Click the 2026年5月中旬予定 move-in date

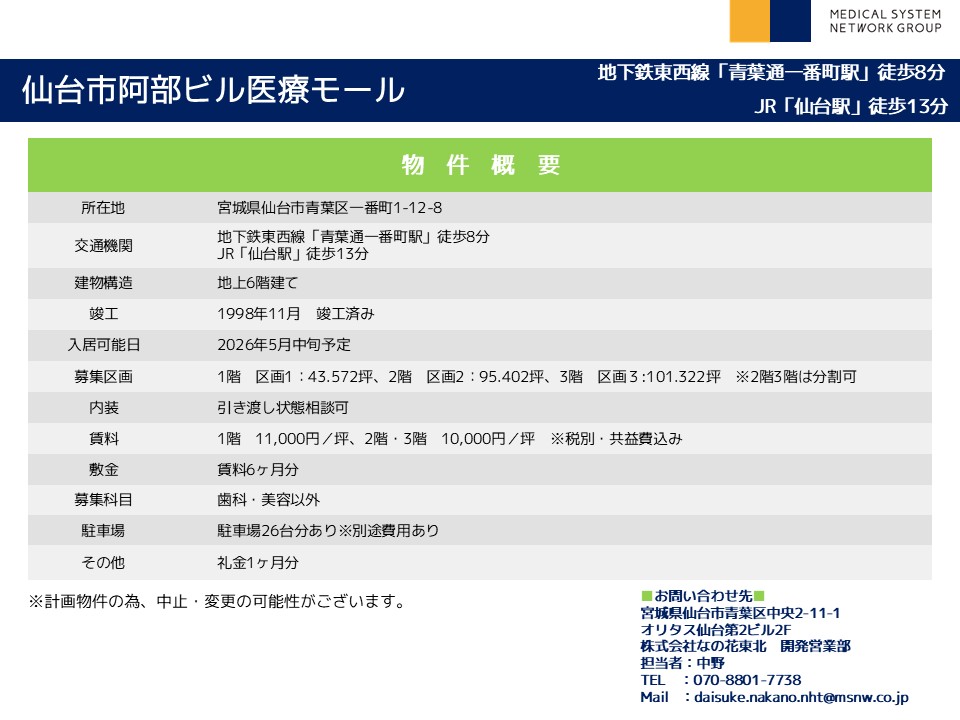(284, 345)
